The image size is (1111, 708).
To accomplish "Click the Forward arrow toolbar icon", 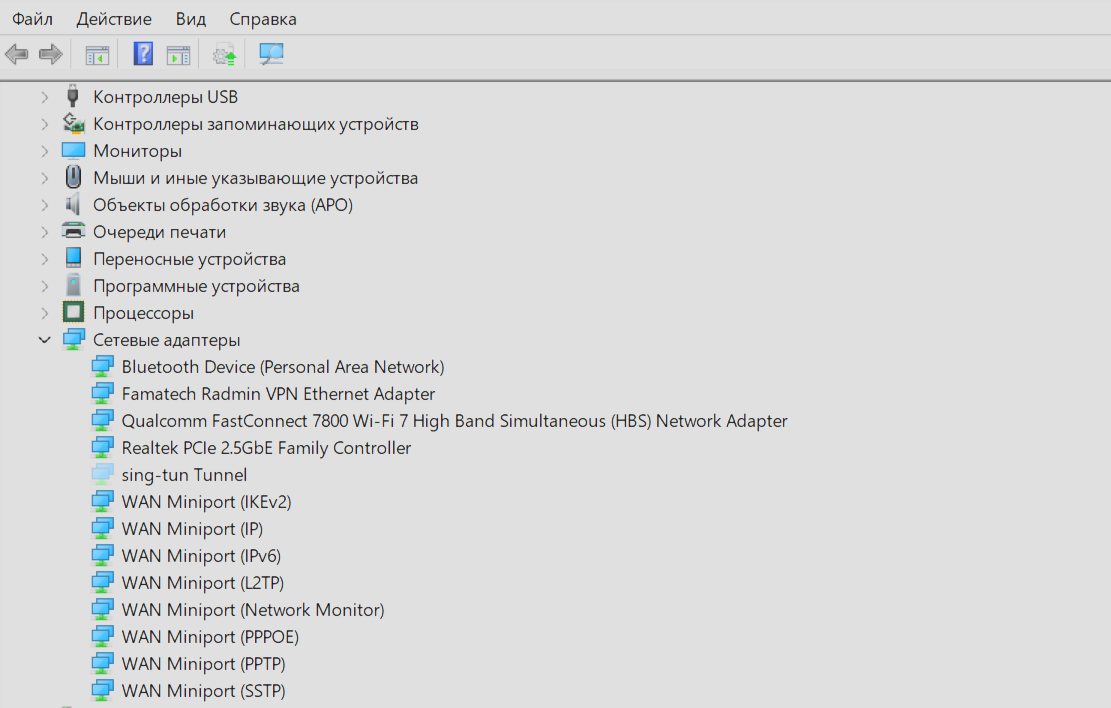I will point(50,54).
